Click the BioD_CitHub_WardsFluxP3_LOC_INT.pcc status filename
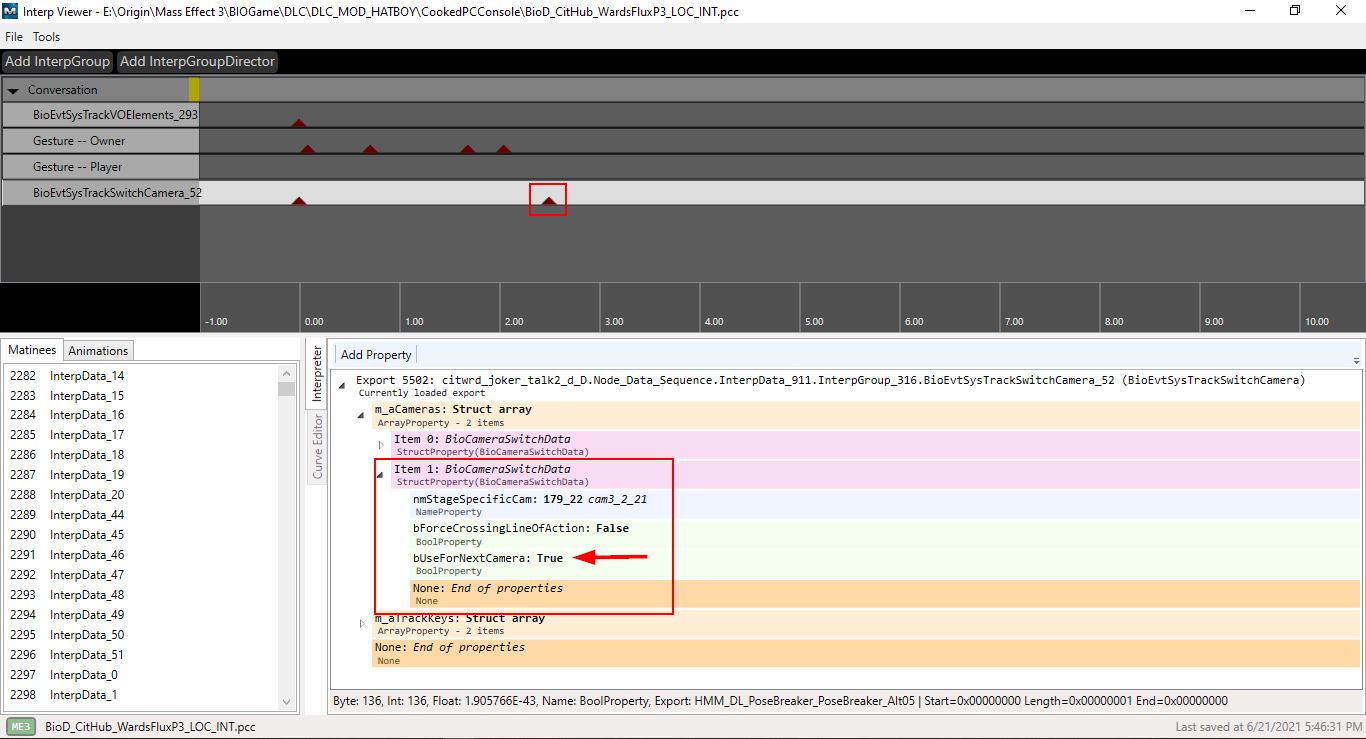1366x739 pixels. (151, 727)
